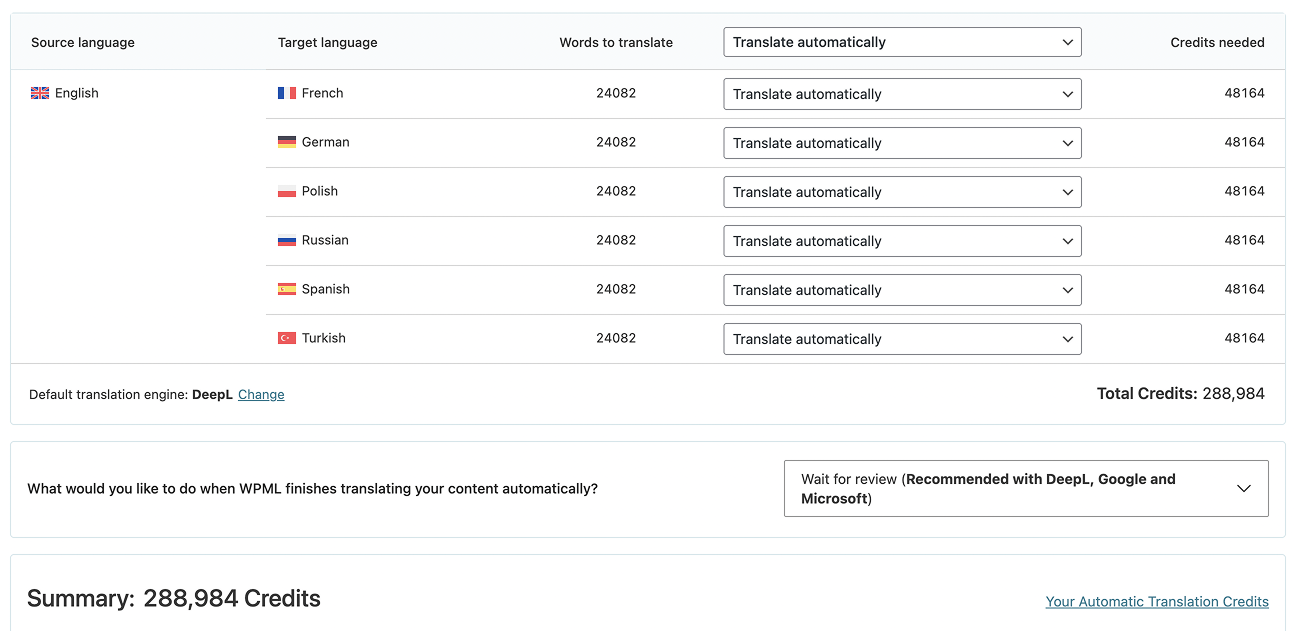Click the German flag icon
Viewport: 1294px width, 631px height.
(287, 142)
